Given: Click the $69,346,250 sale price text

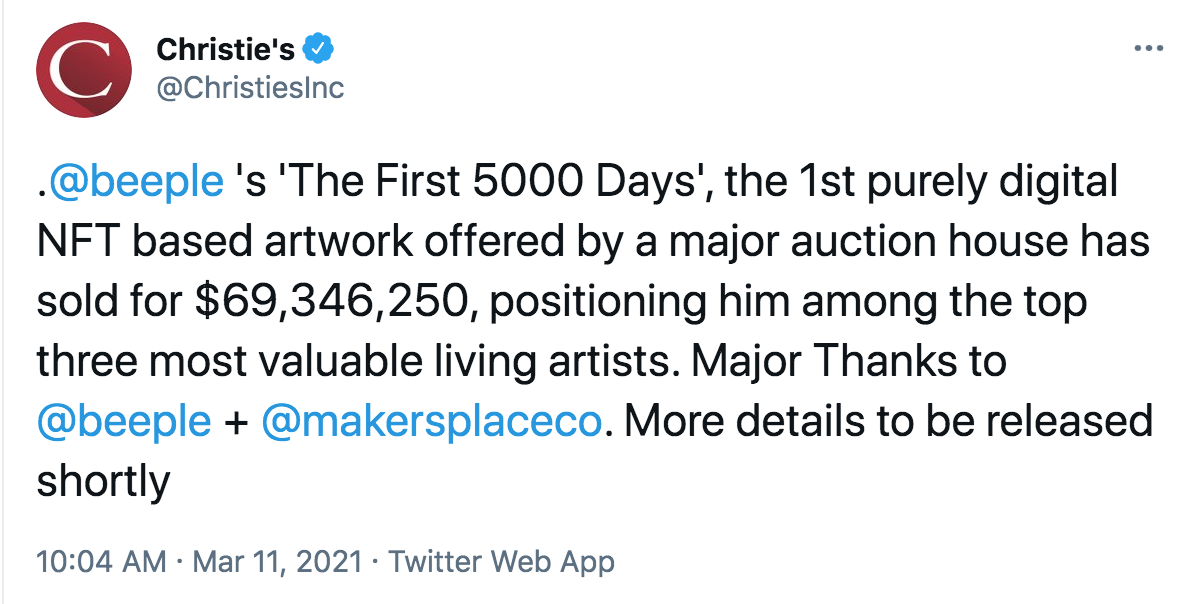Looking at the screenshot, I should click(328, 301).
